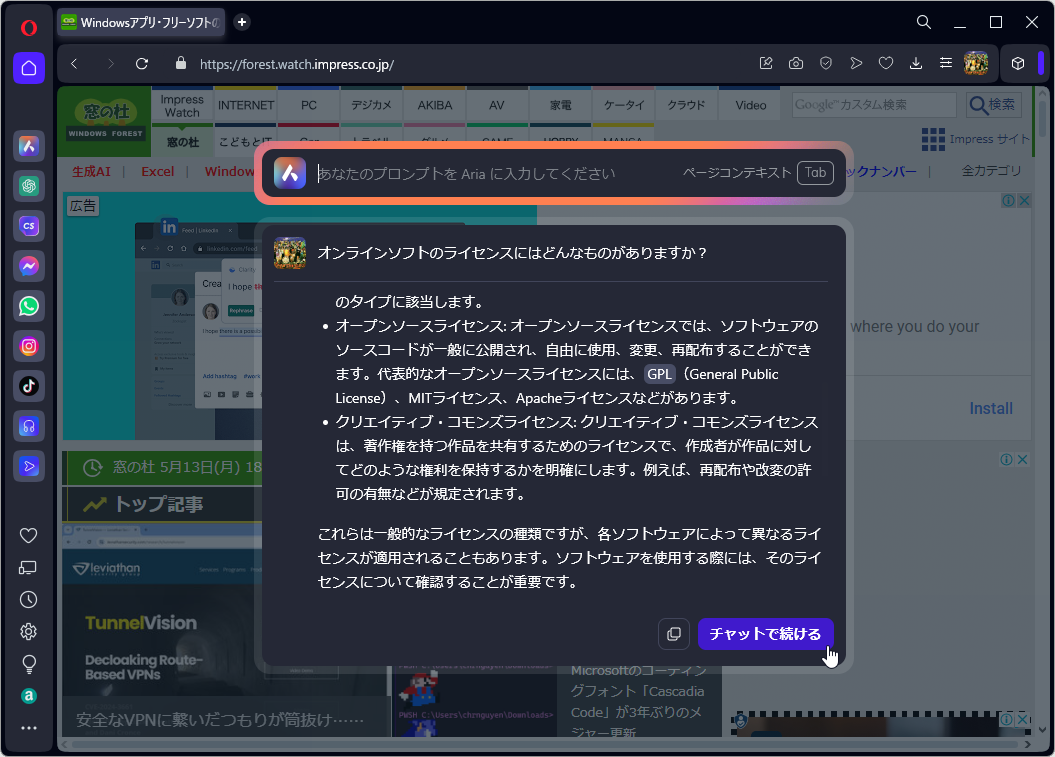Take a snapshot using the camera toolbar icon
This screenshot has height=757, width=1055.
pyautogui.click(x=796, y=63)
